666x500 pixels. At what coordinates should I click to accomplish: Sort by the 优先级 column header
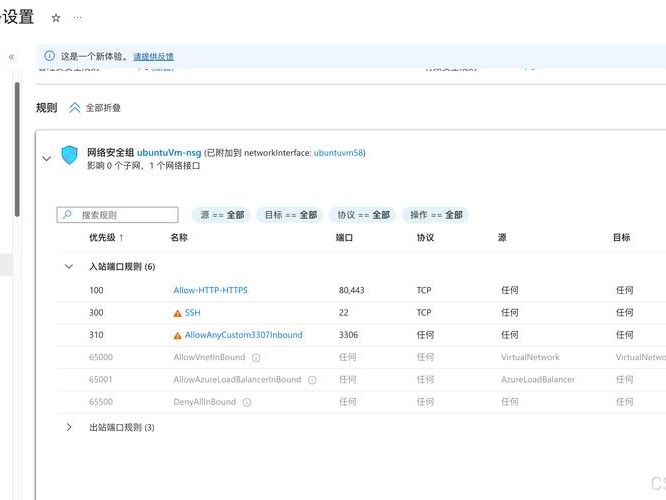[x=106, y=237]
